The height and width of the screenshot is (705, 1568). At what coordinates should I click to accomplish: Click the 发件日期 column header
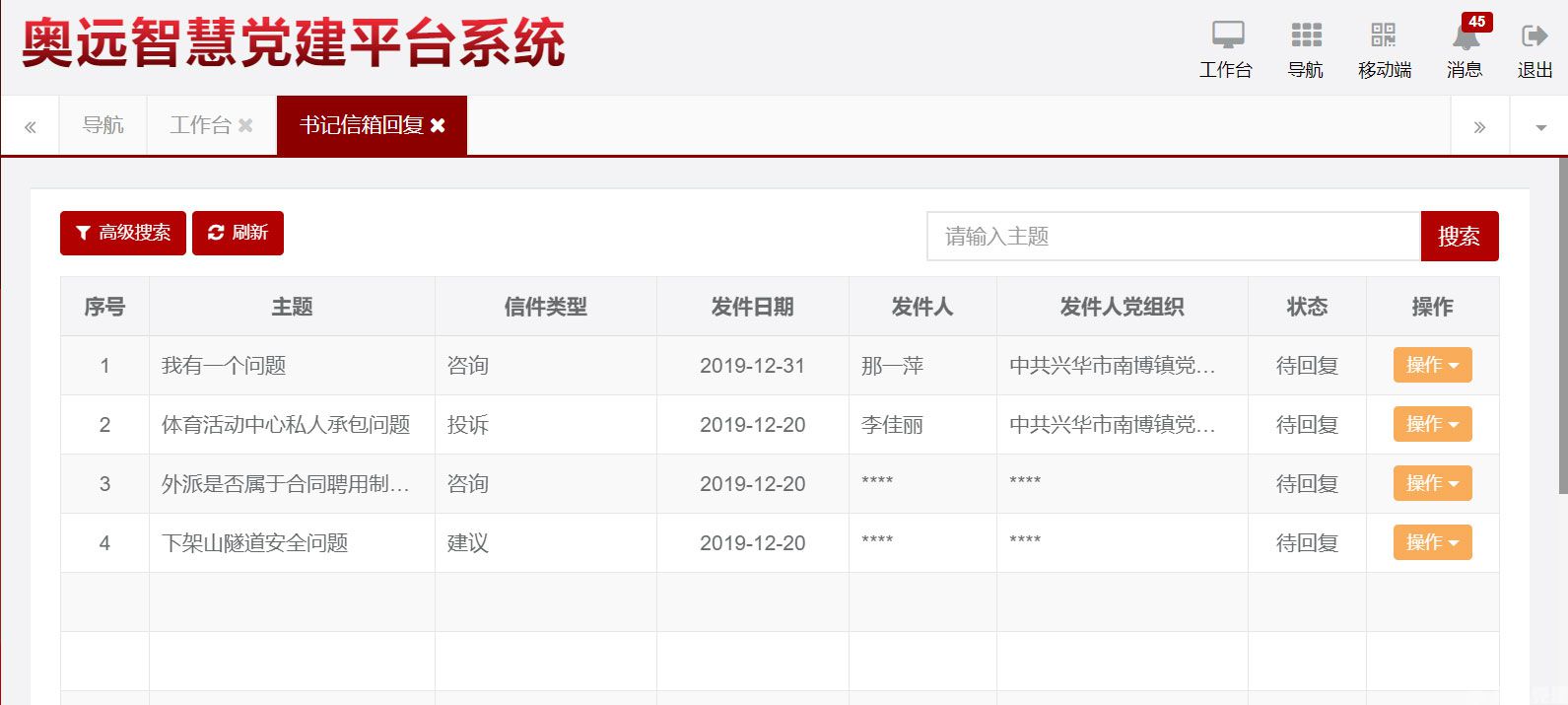click(x=752, y=307)
